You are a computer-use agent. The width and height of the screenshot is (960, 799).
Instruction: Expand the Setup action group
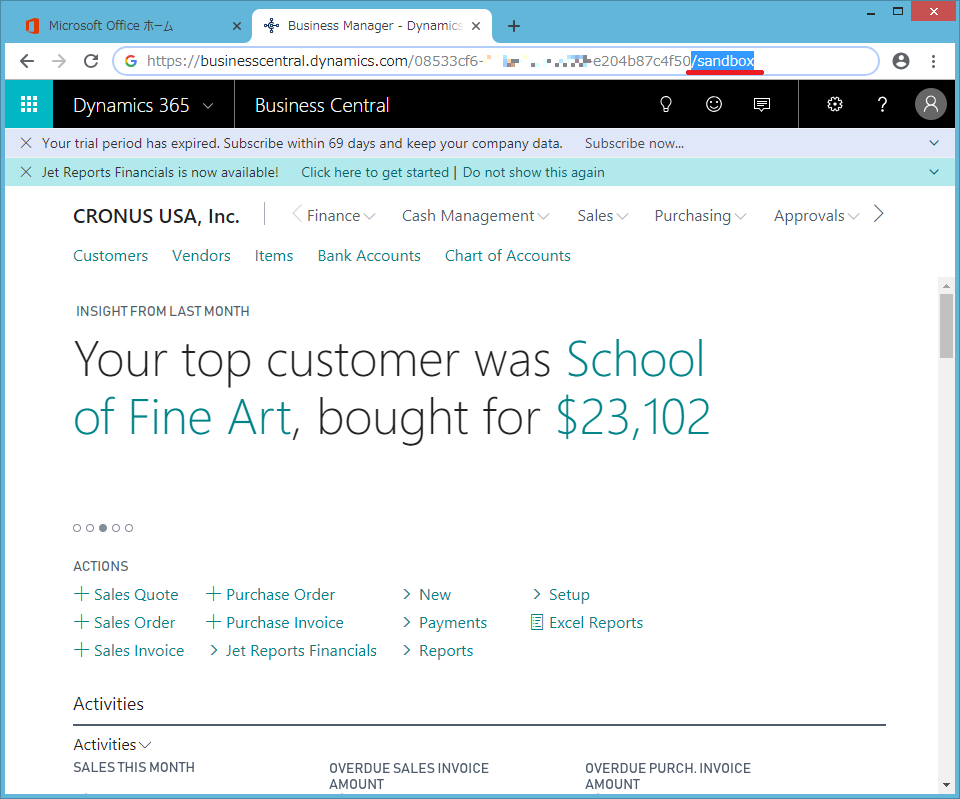tap(561, 595)
